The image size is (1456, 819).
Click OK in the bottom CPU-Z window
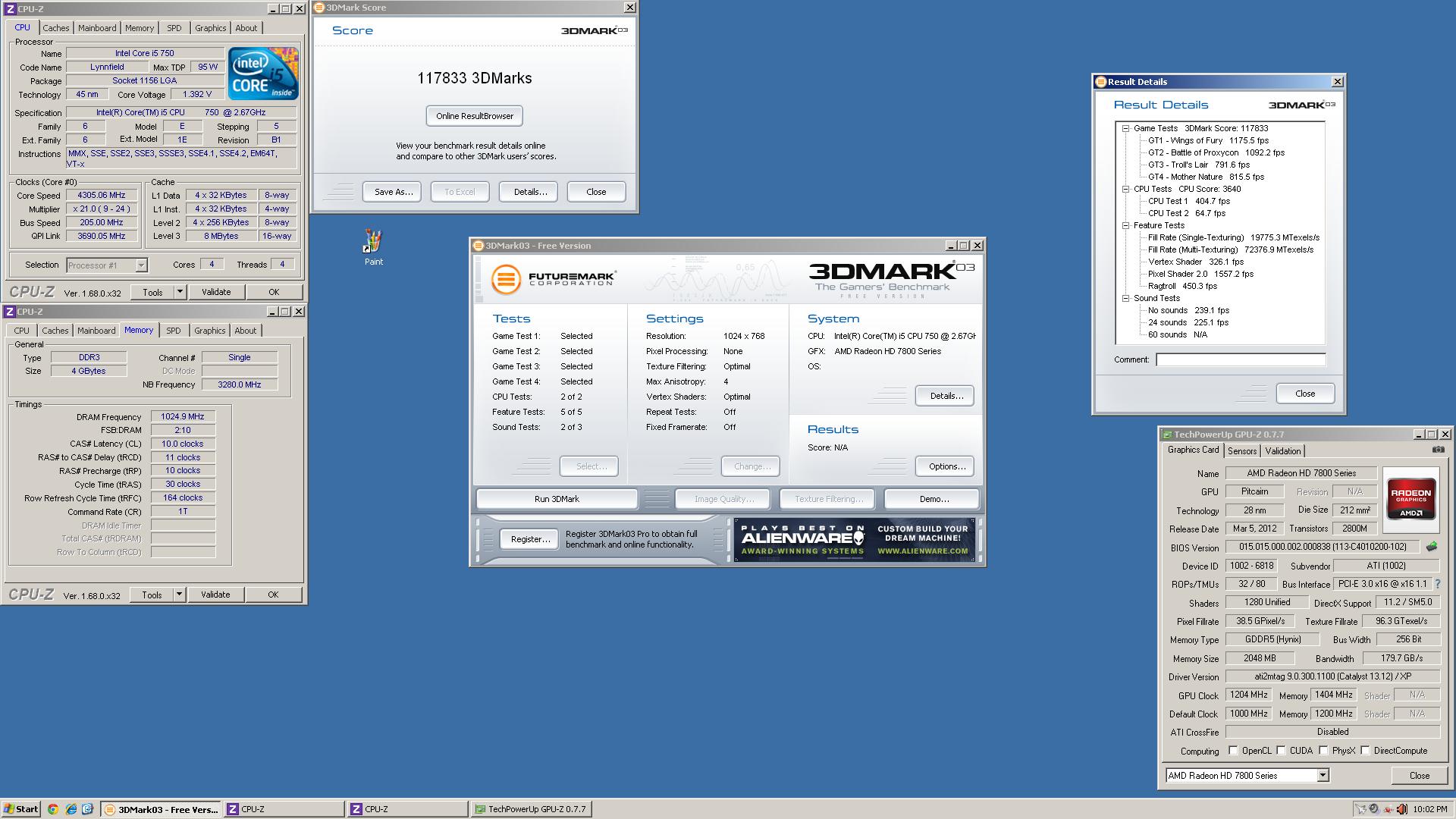[x=273, y=595]
